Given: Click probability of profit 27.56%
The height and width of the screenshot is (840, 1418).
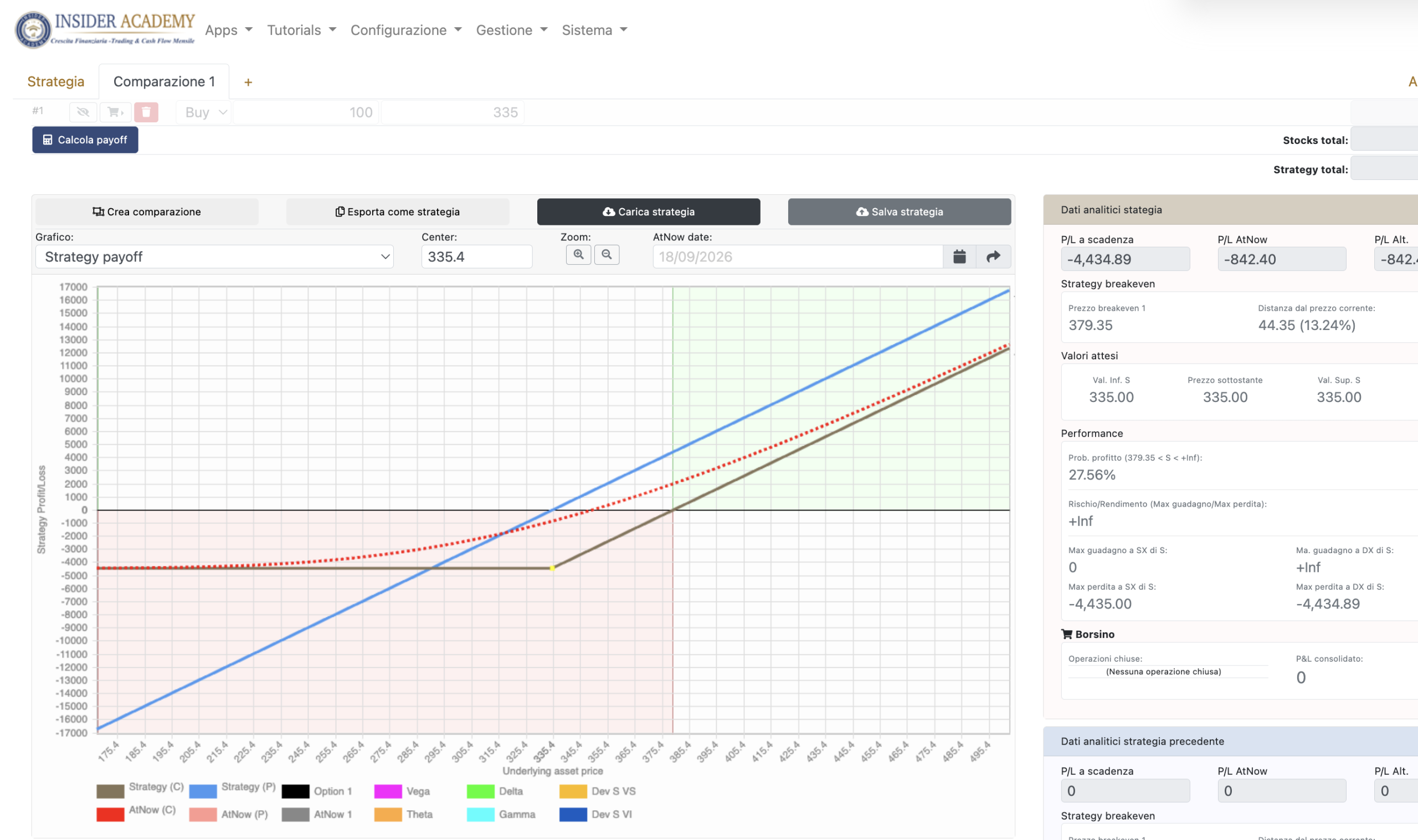Looking at the screenshot, I should [1092, 475].
